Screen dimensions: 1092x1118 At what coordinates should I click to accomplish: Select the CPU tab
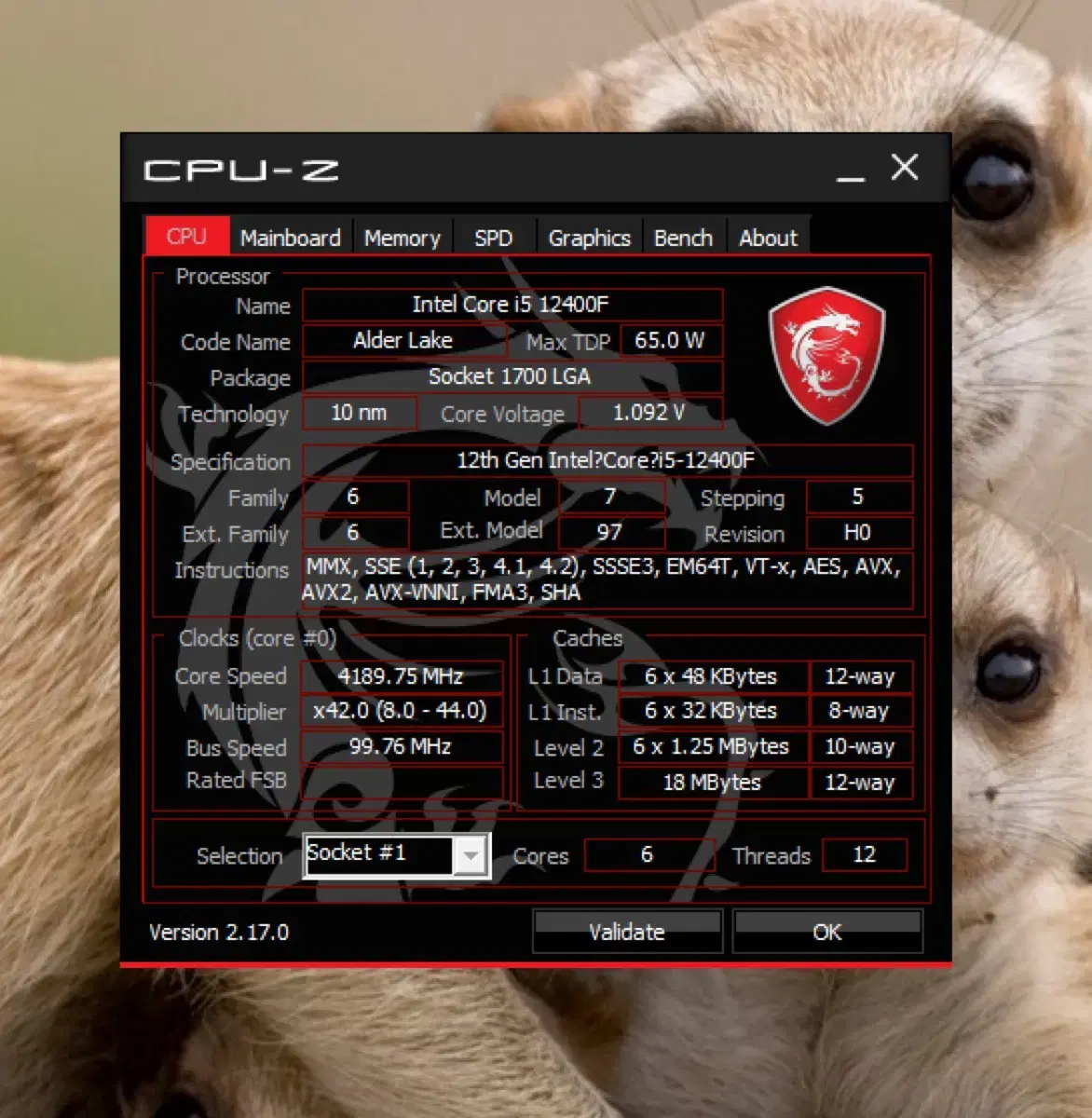click(186, 238)
